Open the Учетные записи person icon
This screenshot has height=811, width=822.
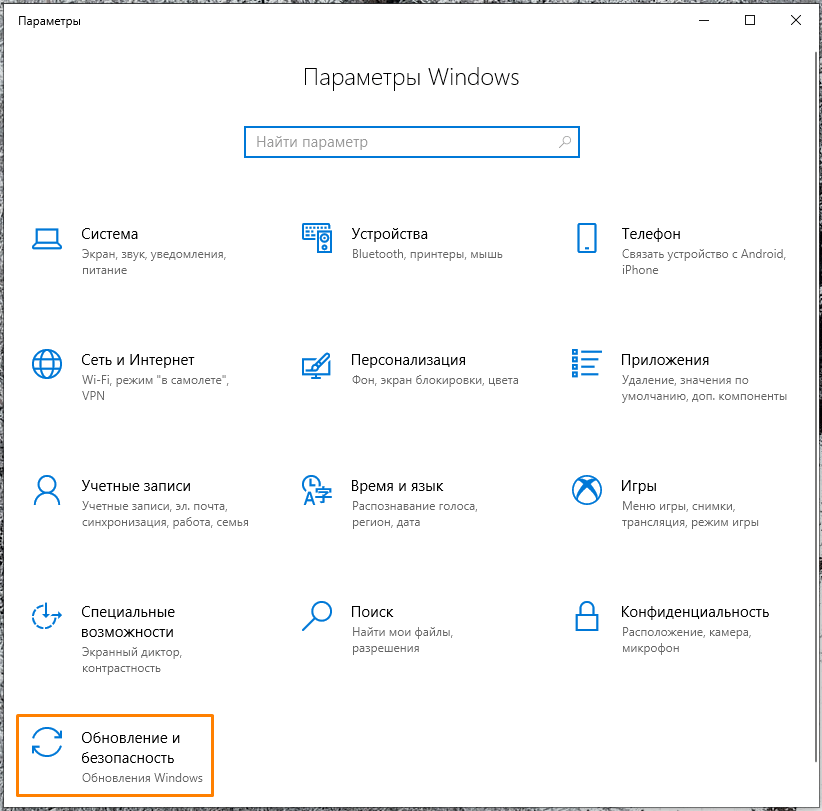coord(47,490)
